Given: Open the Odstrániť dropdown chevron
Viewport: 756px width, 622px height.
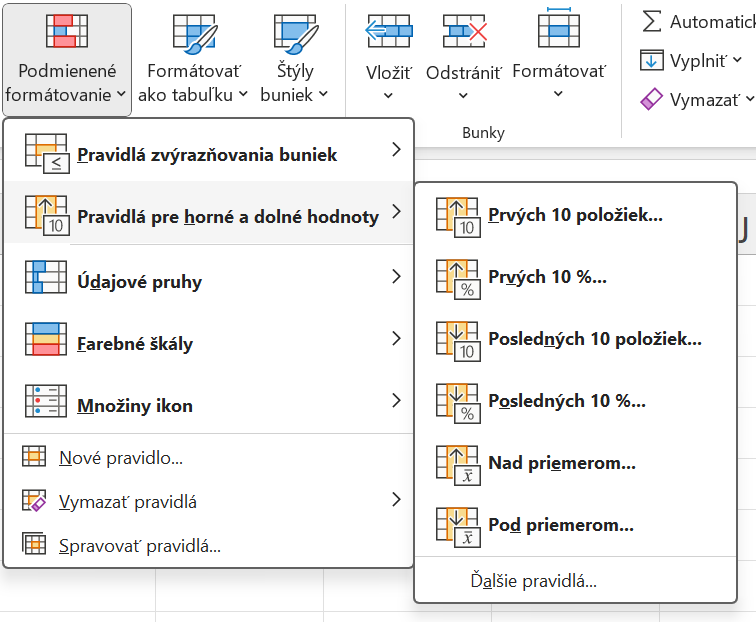Looking at the screenshot, I should coord(463,95).
